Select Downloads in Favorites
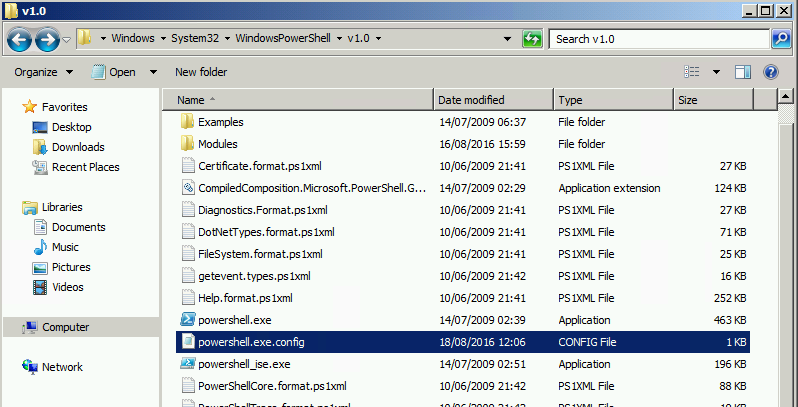 (x=78, y=147)
